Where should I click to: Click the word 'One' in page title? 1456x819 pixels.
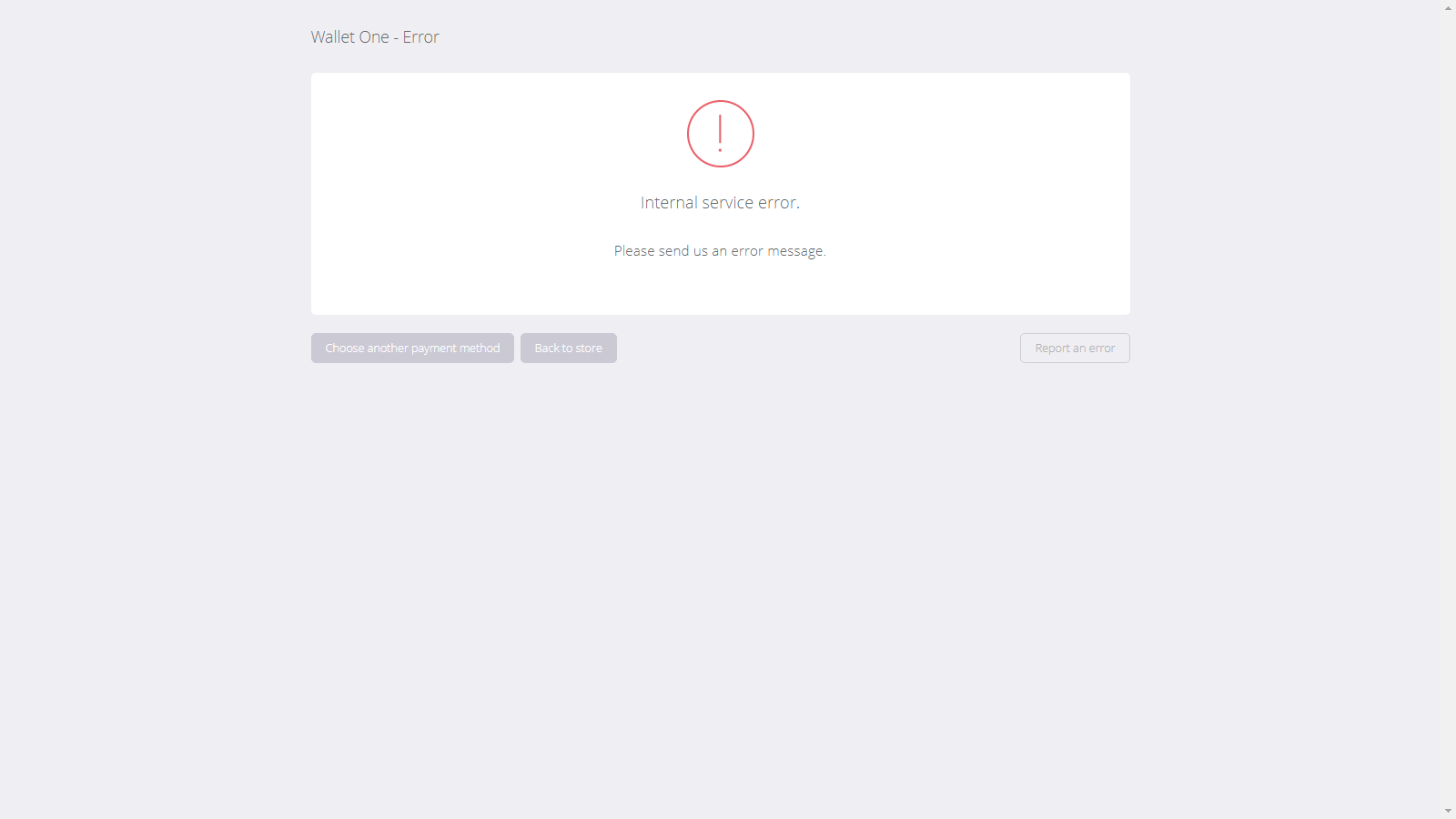pyautogui.click(x=374, y=37)
